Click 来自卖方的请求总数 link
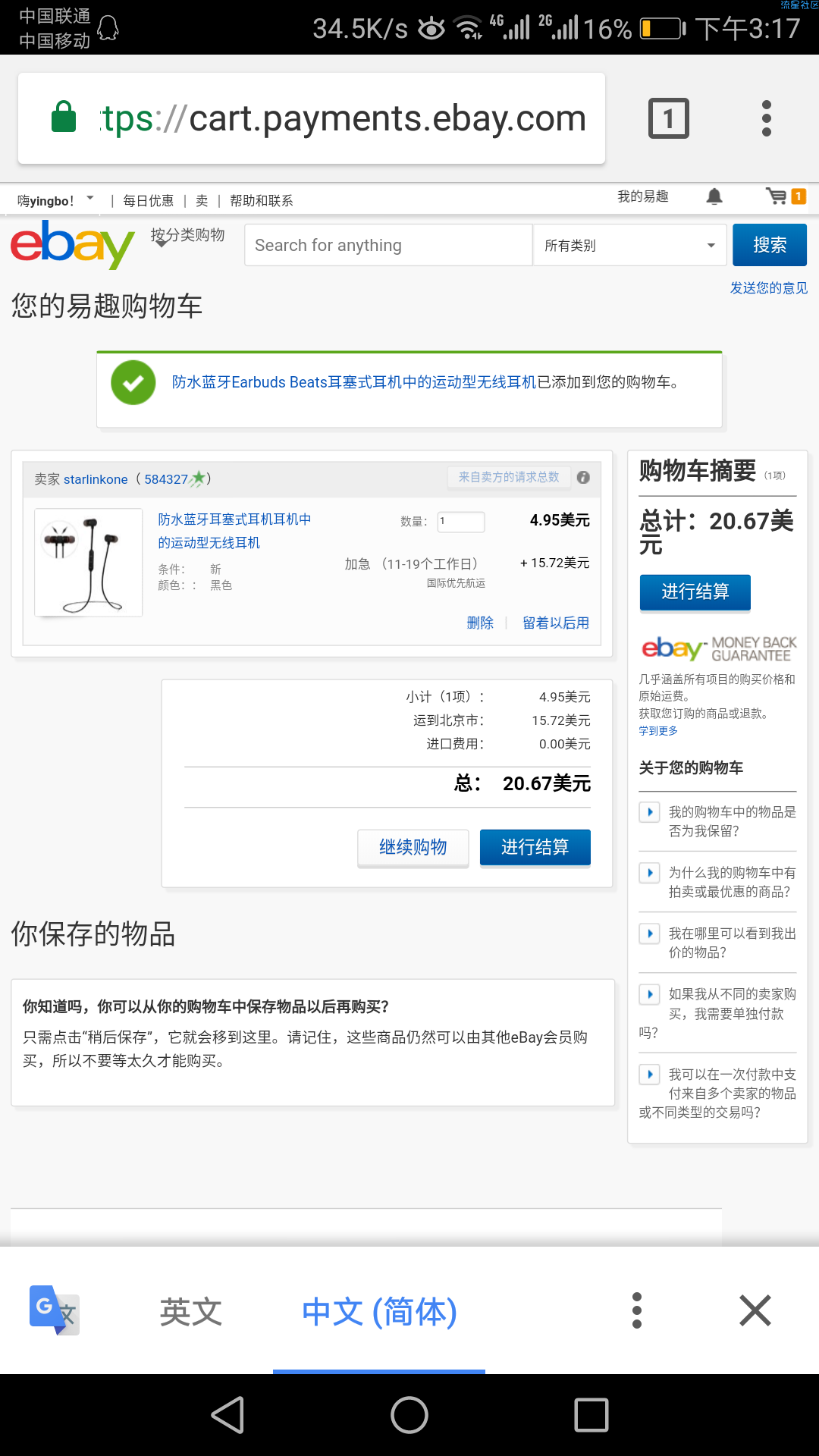 tap(509, 477)
